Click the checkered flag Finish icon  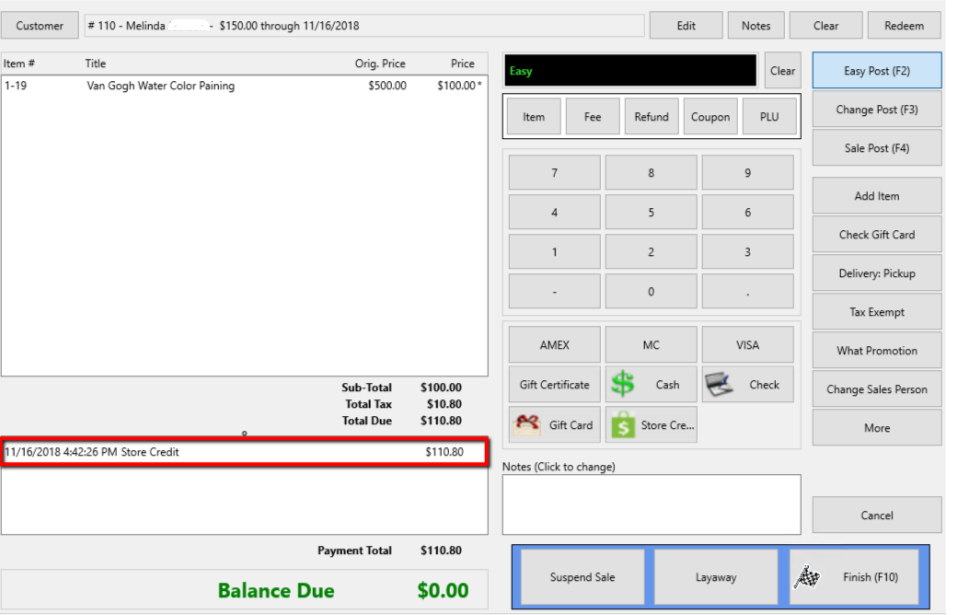coord(807,577)
